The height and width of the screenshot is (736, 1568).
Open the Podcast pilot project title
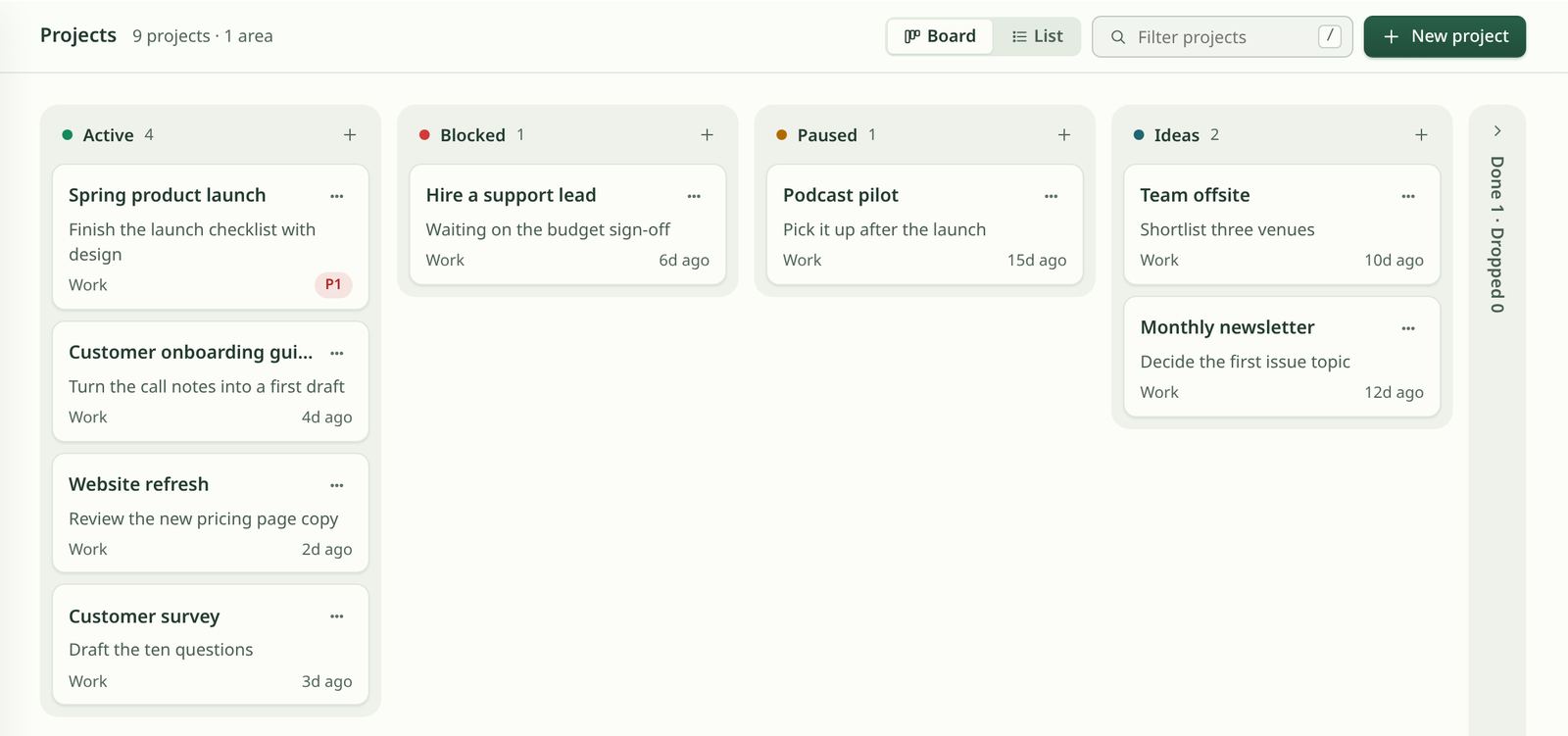tap(841, 195)
